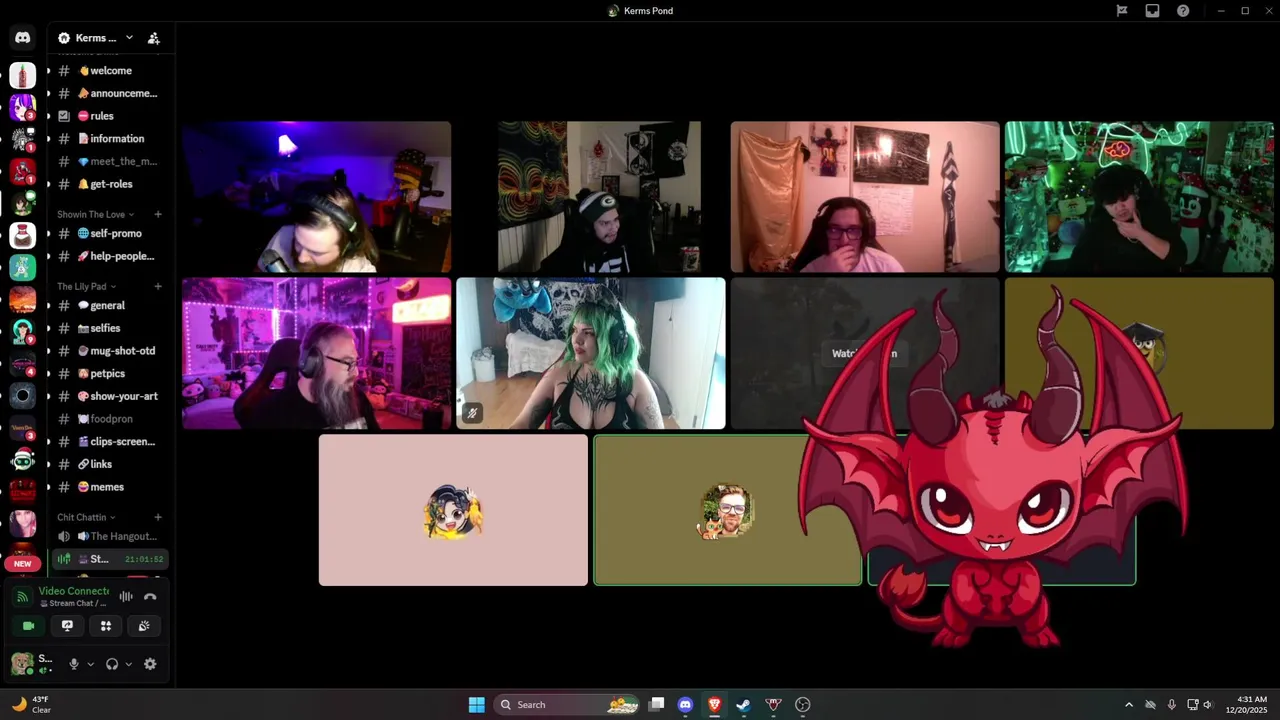The width and height of the screenshot is (1280, 720).
Task: Open the welcome channel
Action: (x=109, y=71)
